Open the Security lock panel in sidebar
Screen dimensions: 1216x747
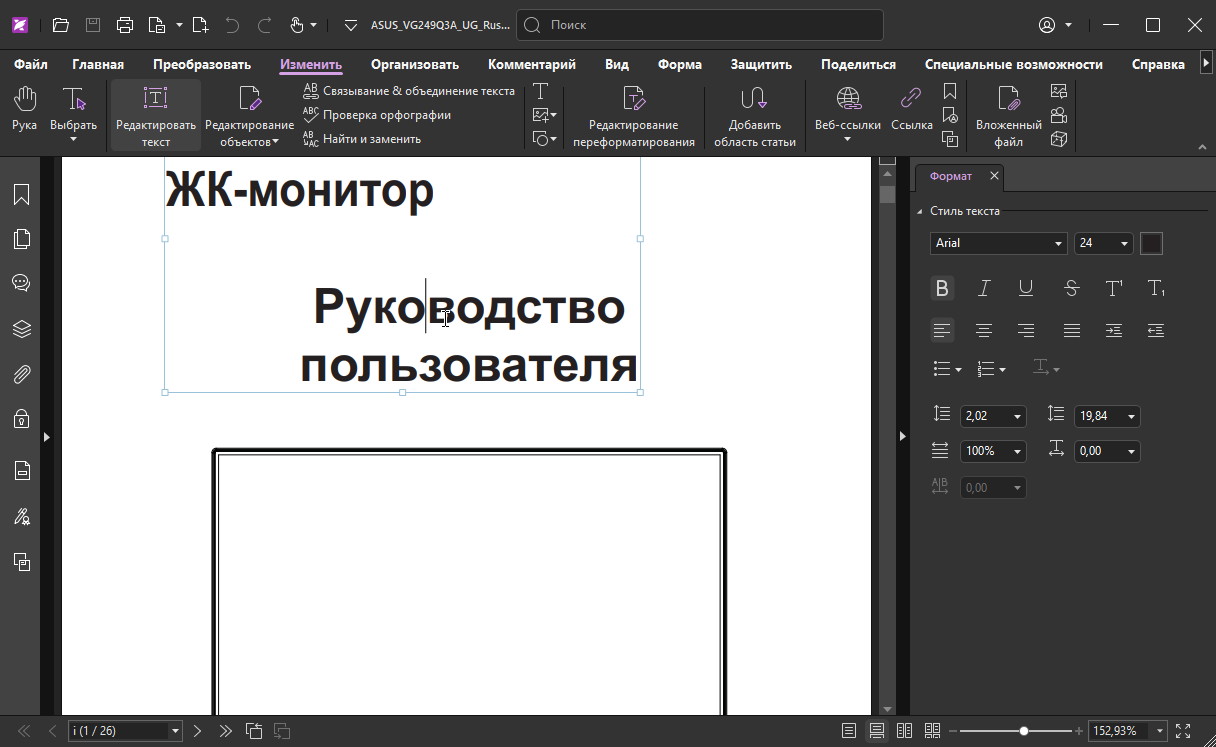(x=21, y=419)
